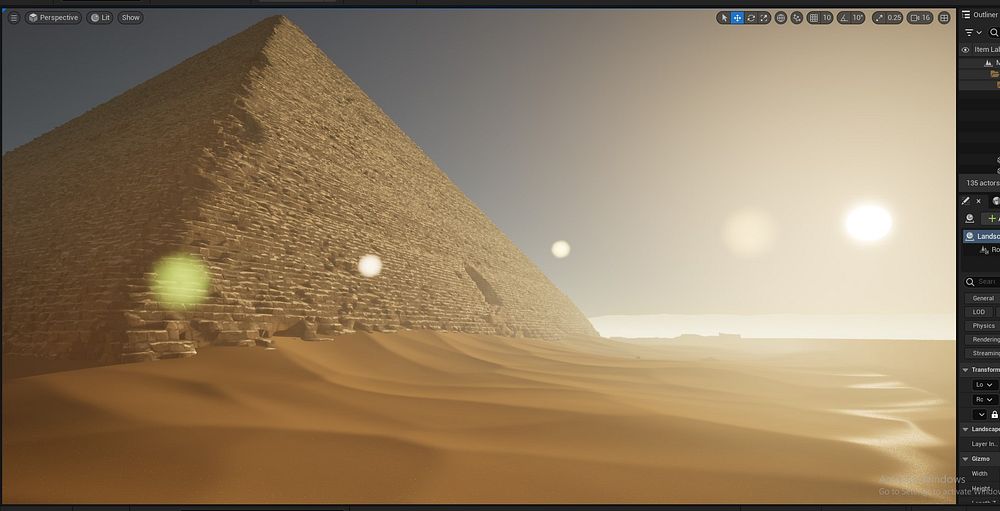
Task: Open rotation snap value 10°
Action: (x=858, y=18)
